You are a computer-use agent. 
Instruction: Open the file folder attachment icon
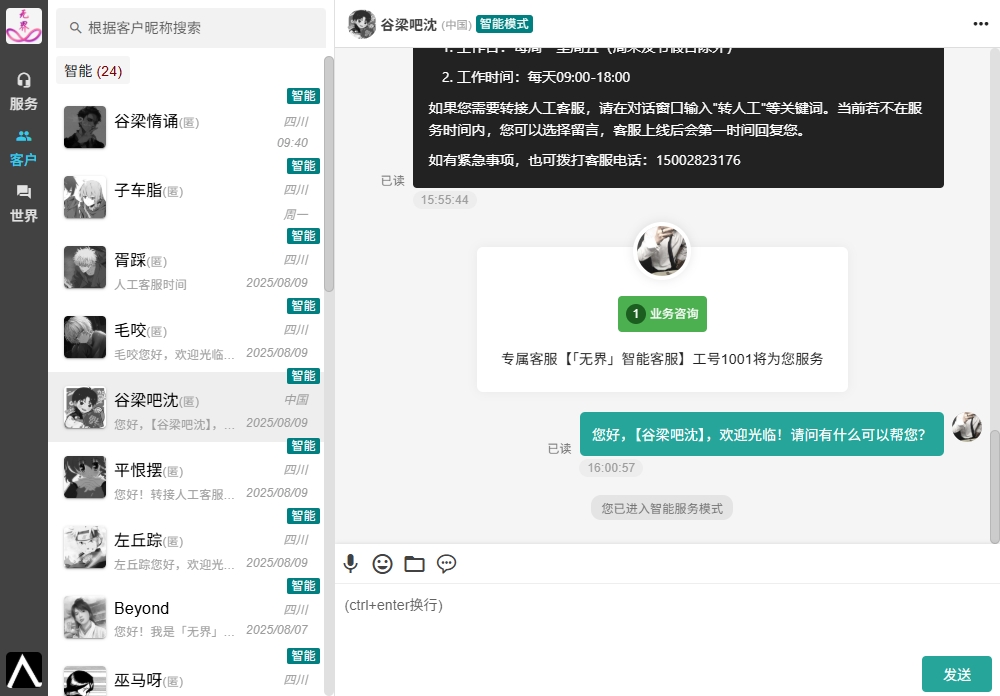point(415,564)
